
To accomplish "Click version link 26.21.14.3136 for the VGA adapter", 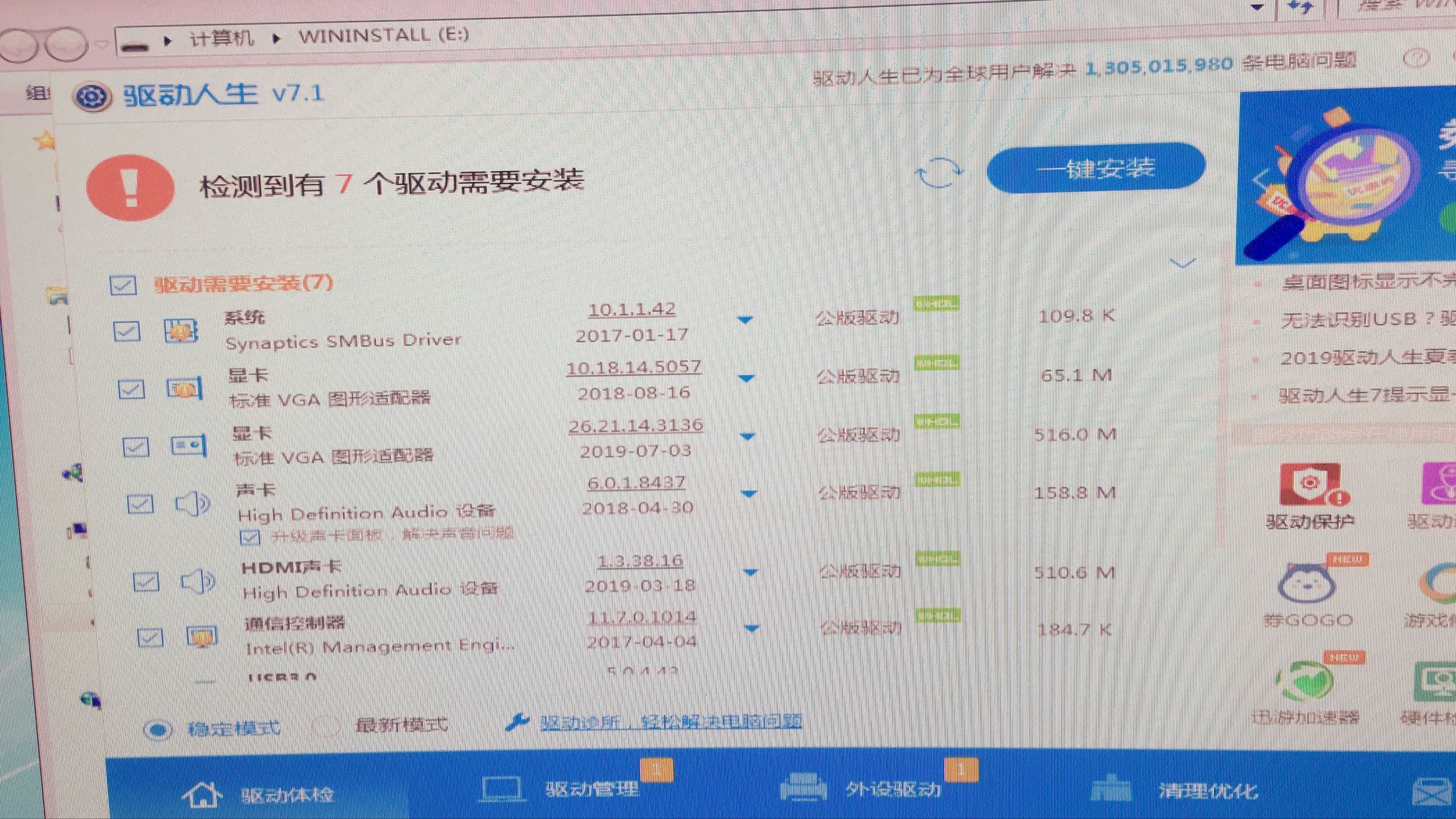I will pos(635,424).
